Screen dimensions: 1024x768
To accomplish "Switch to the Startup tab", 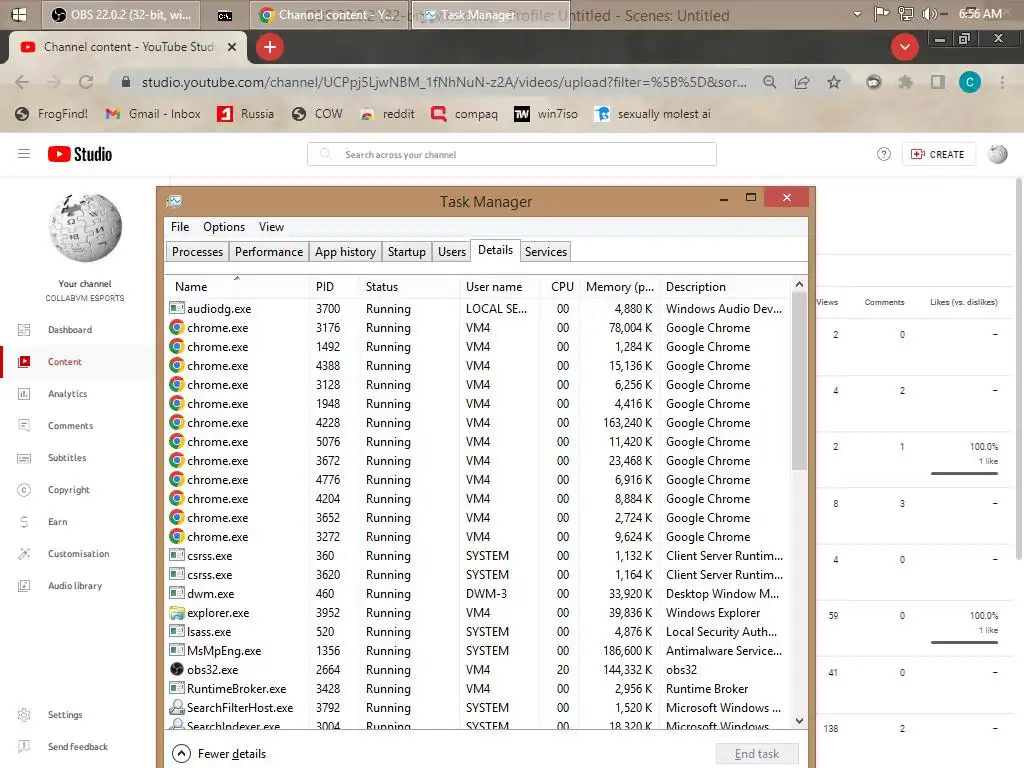I will point(406,251).
